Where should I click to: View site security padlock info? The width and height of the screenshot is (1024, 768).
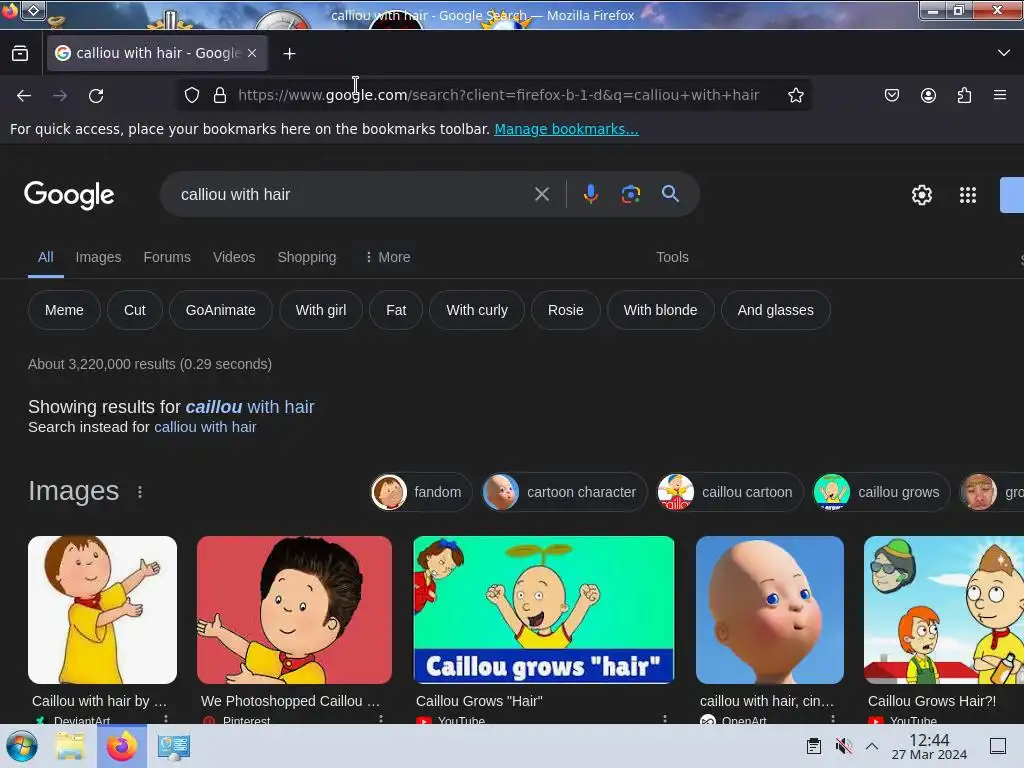click(x=220, y=95)
